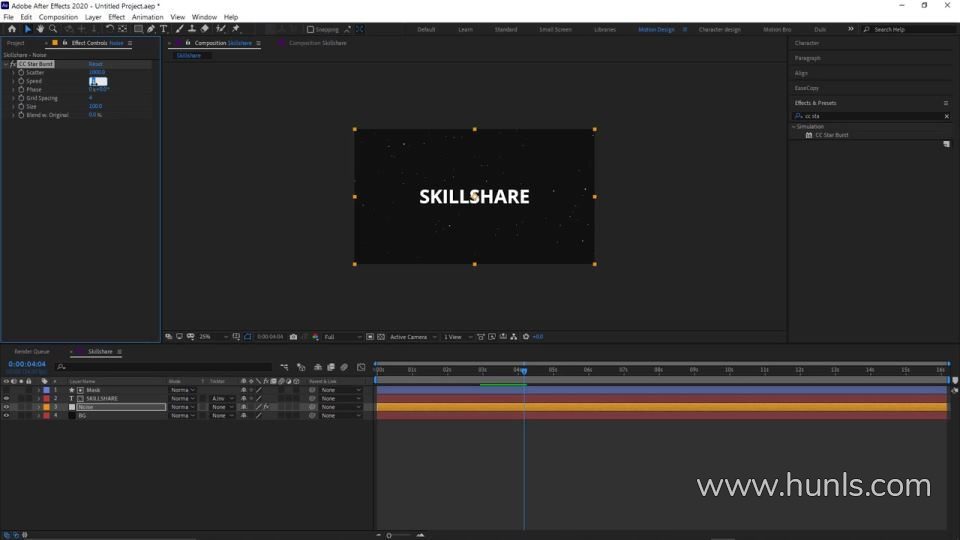Enable the Snapping checkbox
960x540 pixels.
click(310, 29)
